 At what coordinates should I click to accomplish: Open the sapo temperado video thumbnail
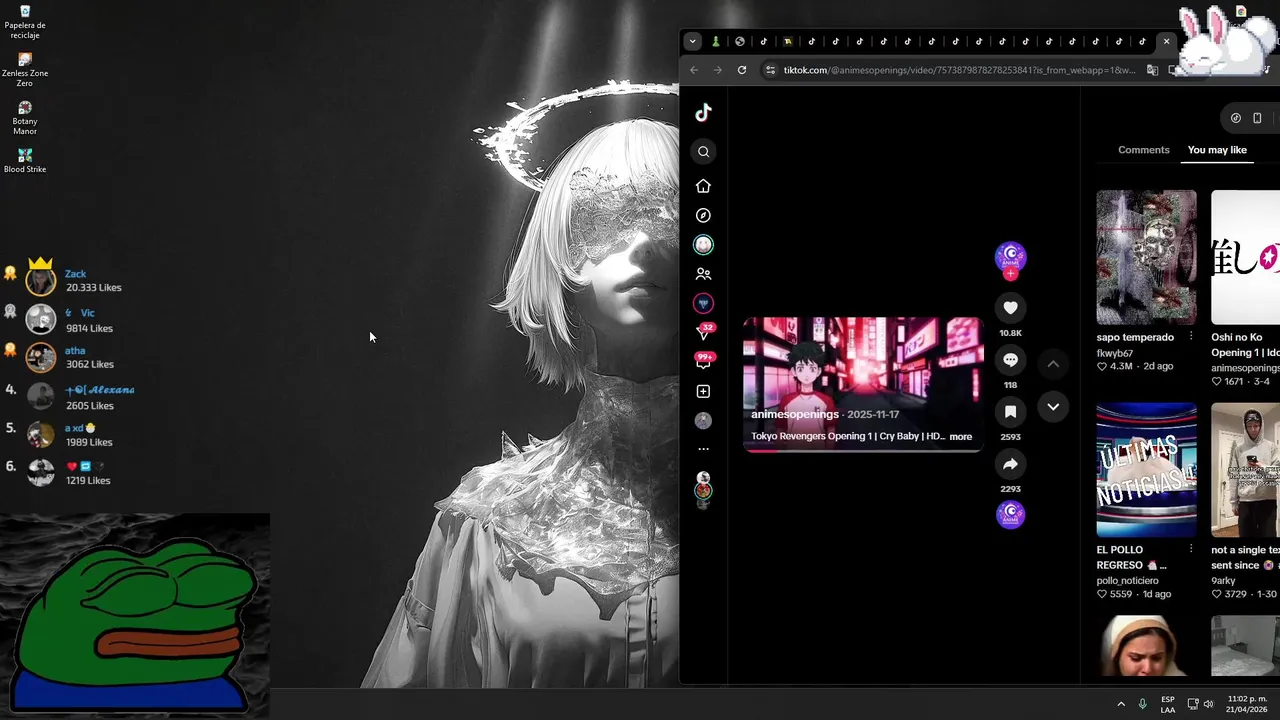coord(1146,257)
